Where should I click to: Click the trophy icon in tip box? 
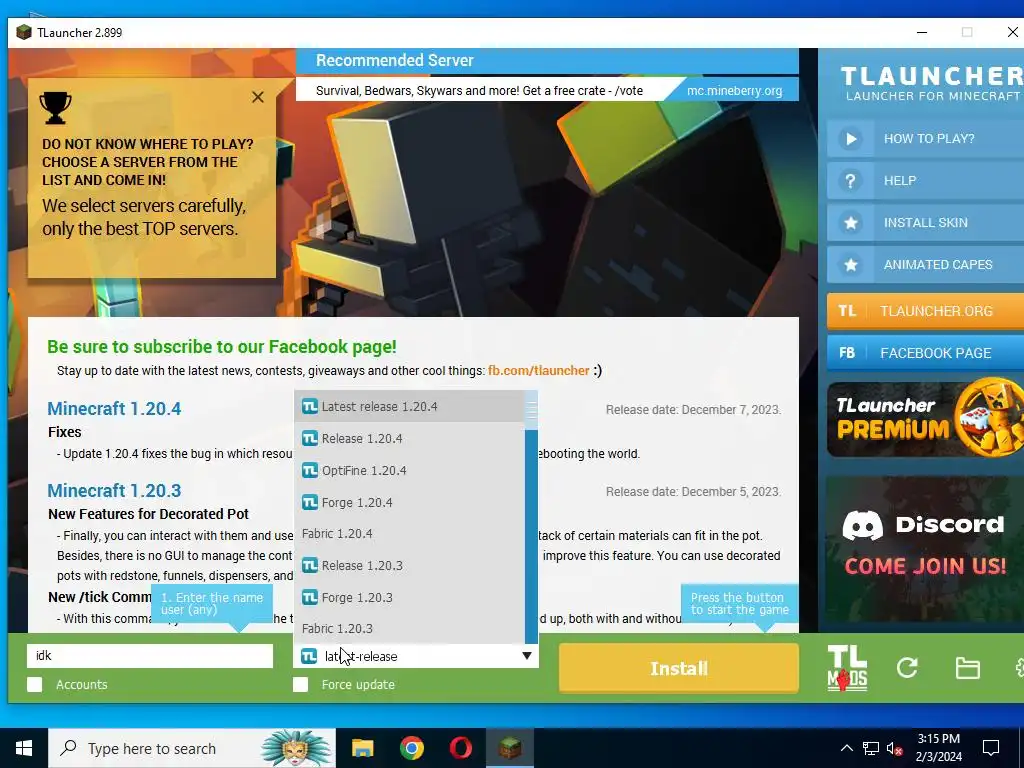pyautogui.click(x=56, y=108)
